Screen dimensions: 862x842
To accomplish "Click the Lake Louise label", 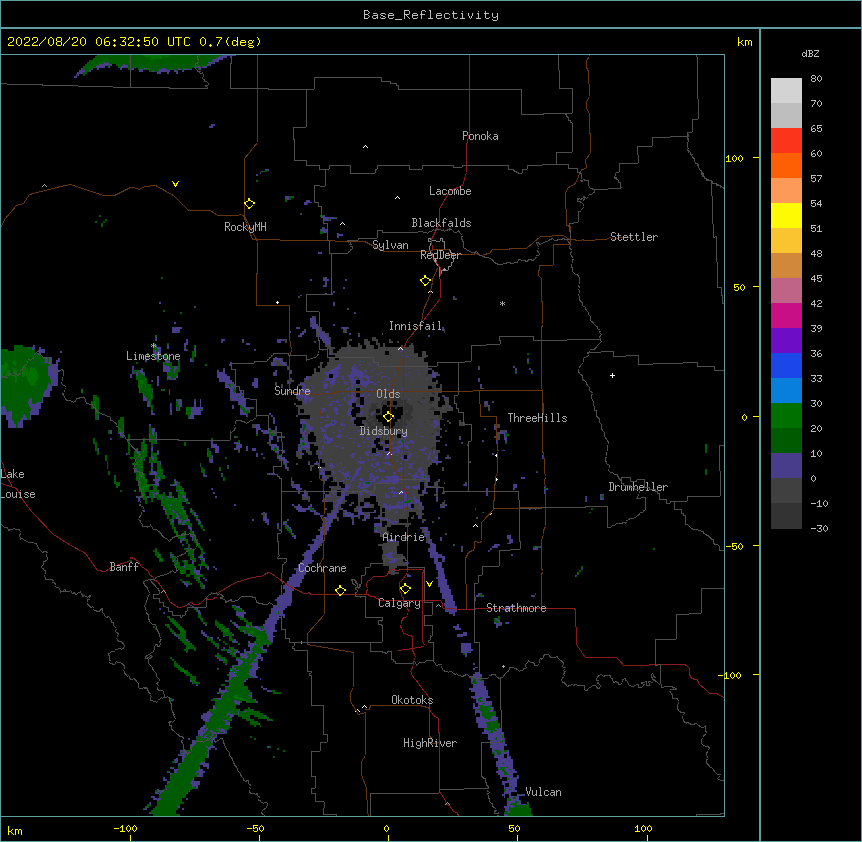I will (18, 484).
